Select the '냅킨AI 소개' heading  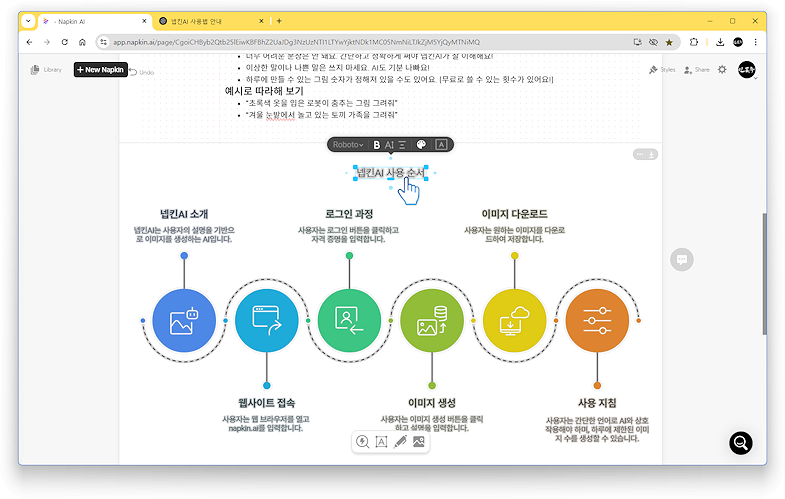[x=184, y=214]
